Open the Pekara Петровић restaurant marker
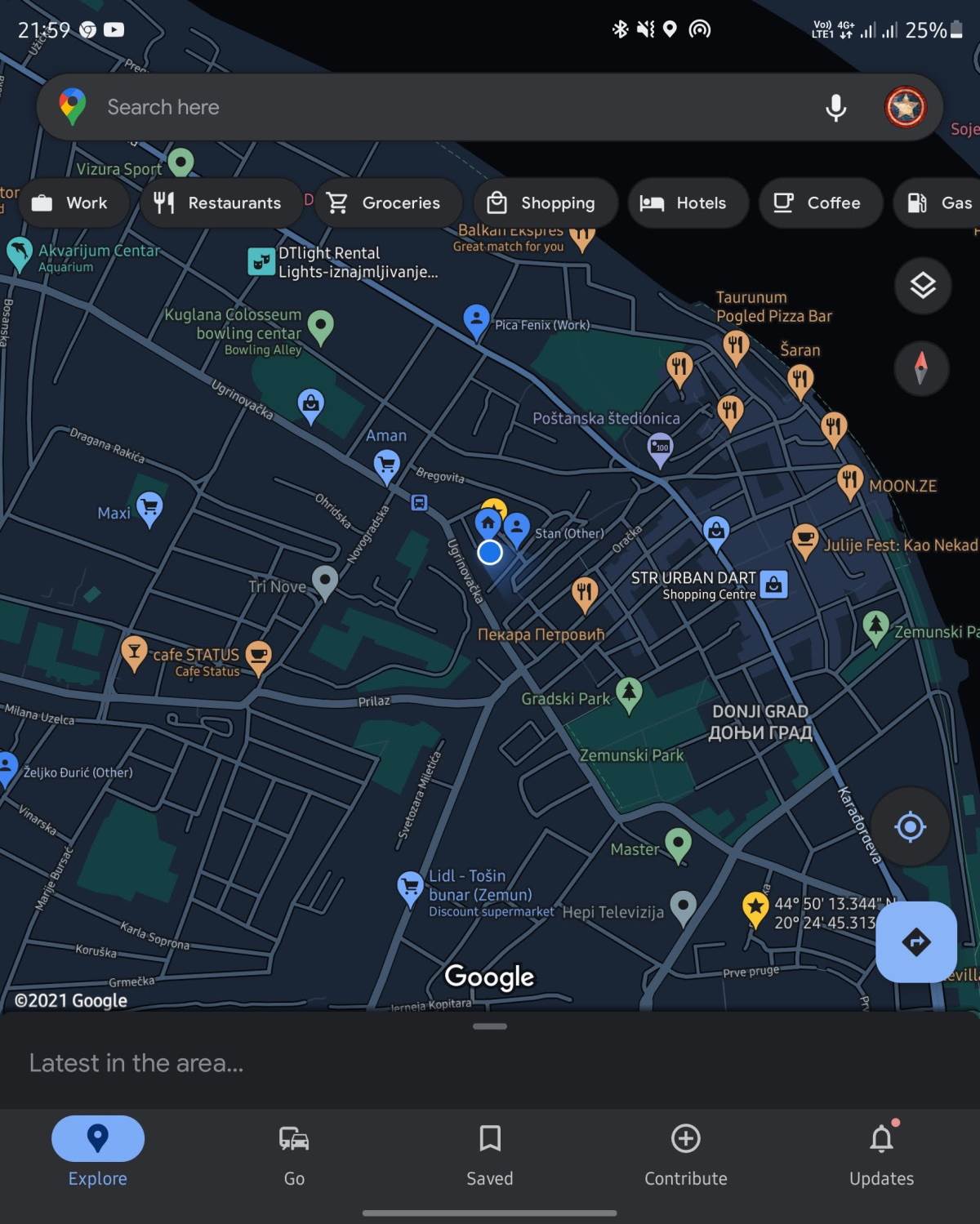 pyautogui.click(x=585, y=590)
